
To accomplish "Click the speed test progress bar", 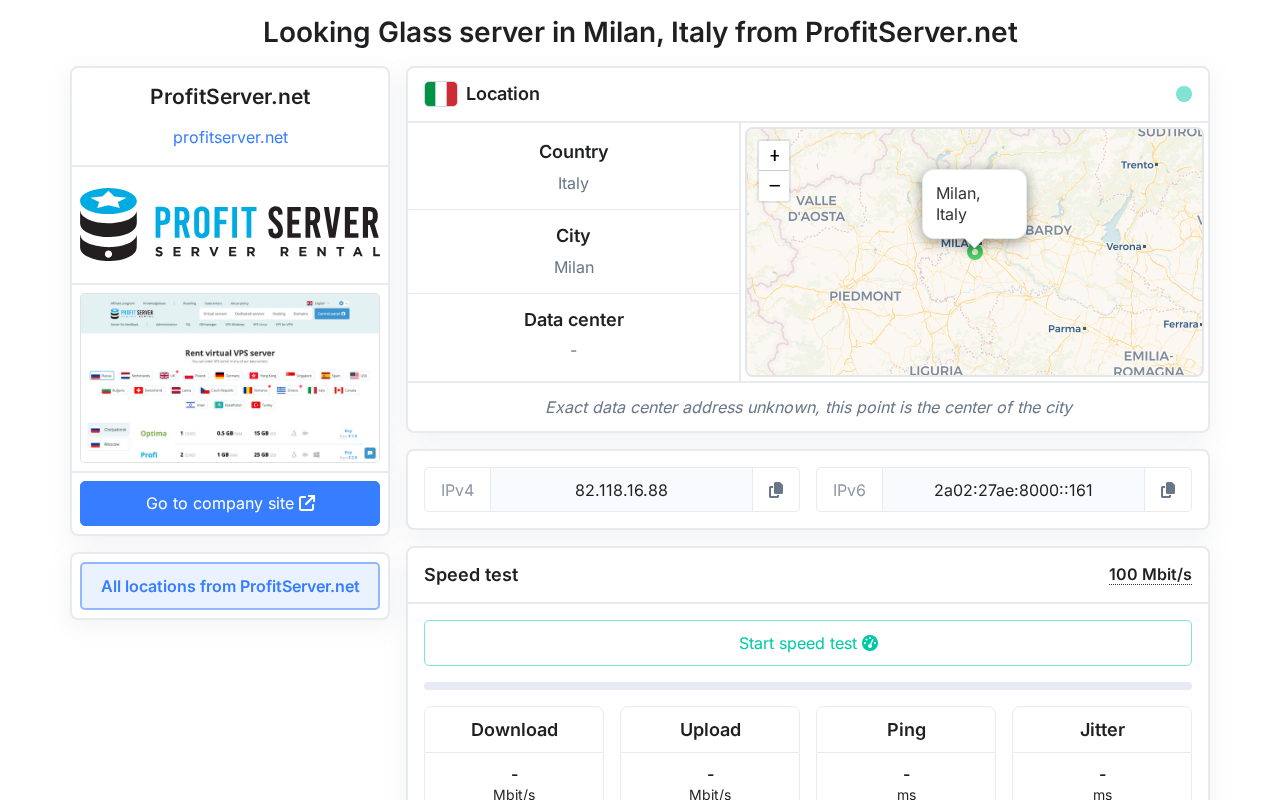I will [808, 686].
